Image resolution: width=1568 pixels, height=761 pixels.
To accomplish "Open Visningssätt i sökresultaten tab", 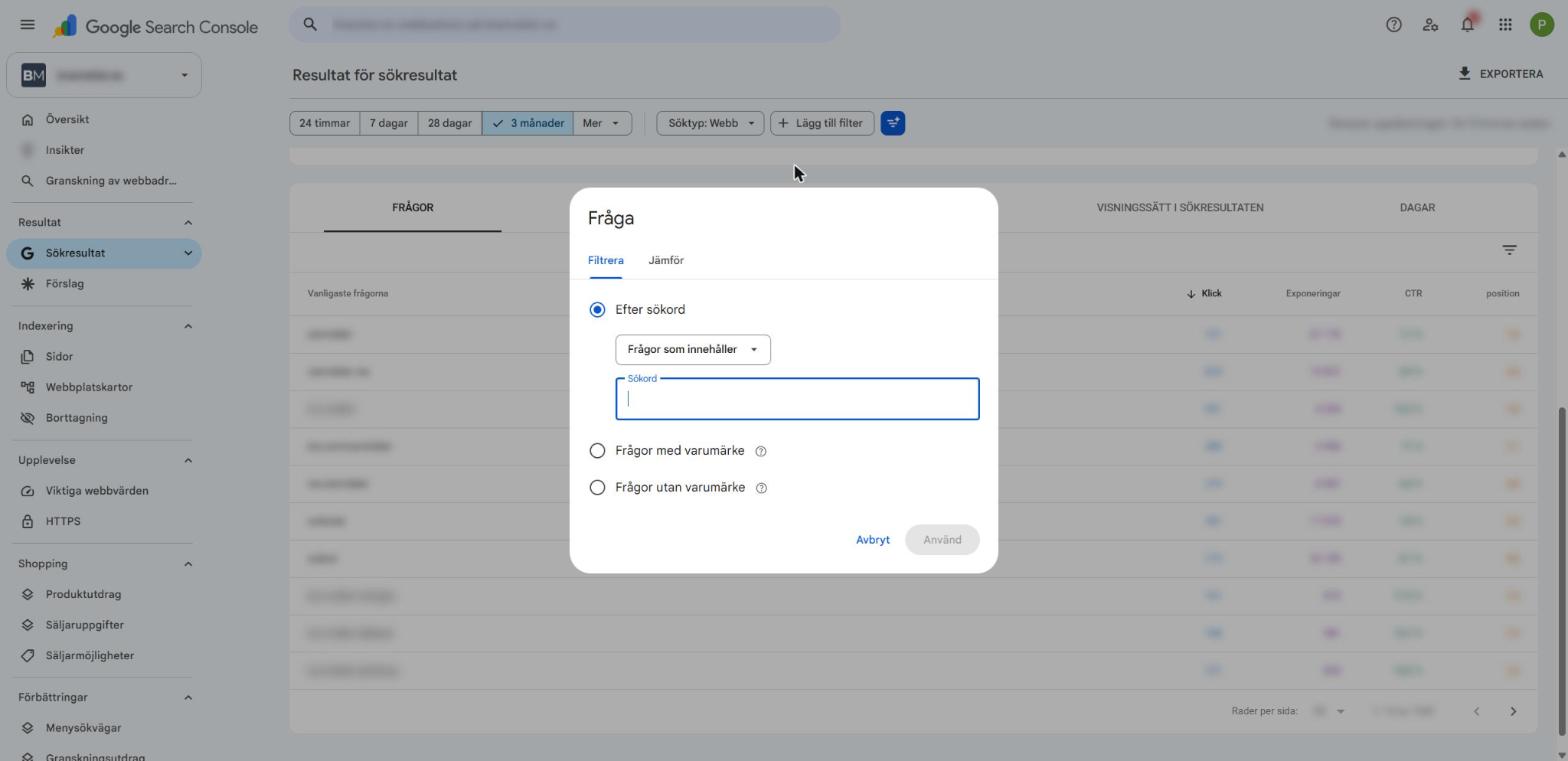I will click(1180, 208).
